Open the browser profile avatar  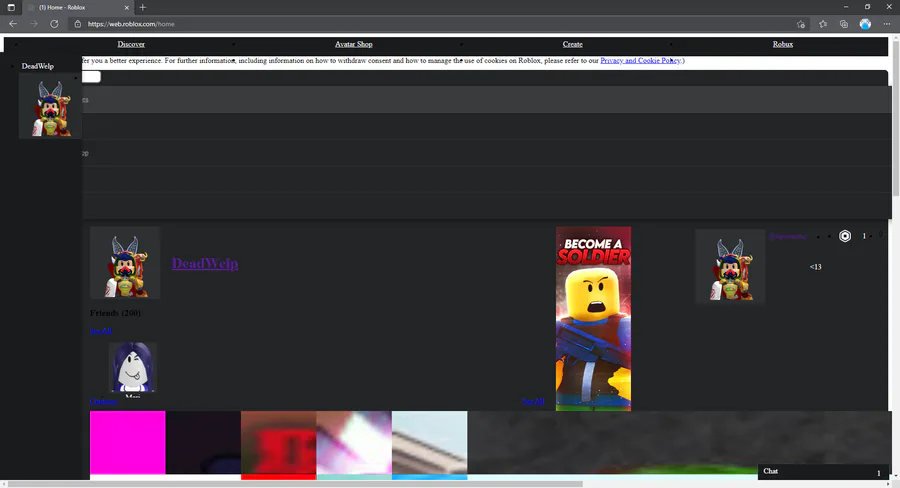[x=865, y=24]
